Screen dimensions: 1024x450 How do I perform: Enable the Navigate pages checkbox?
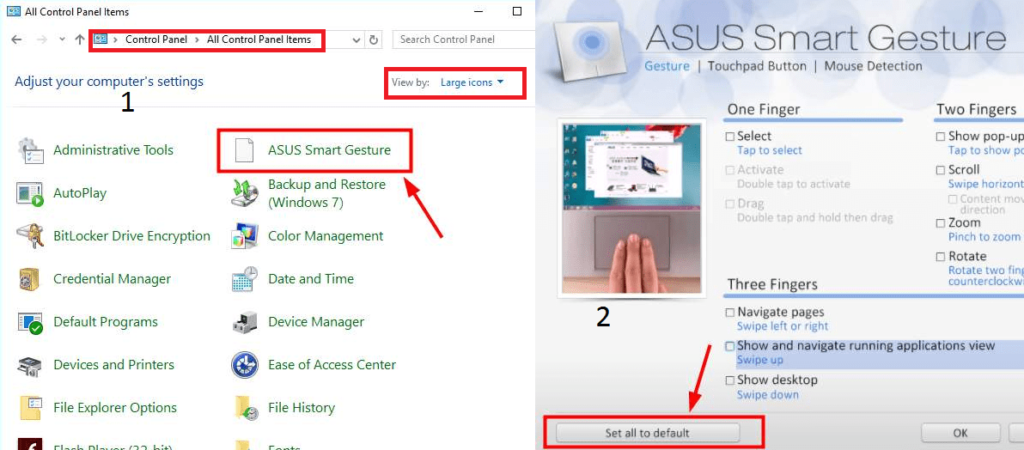pyautogui.click(x=730, y=312)
